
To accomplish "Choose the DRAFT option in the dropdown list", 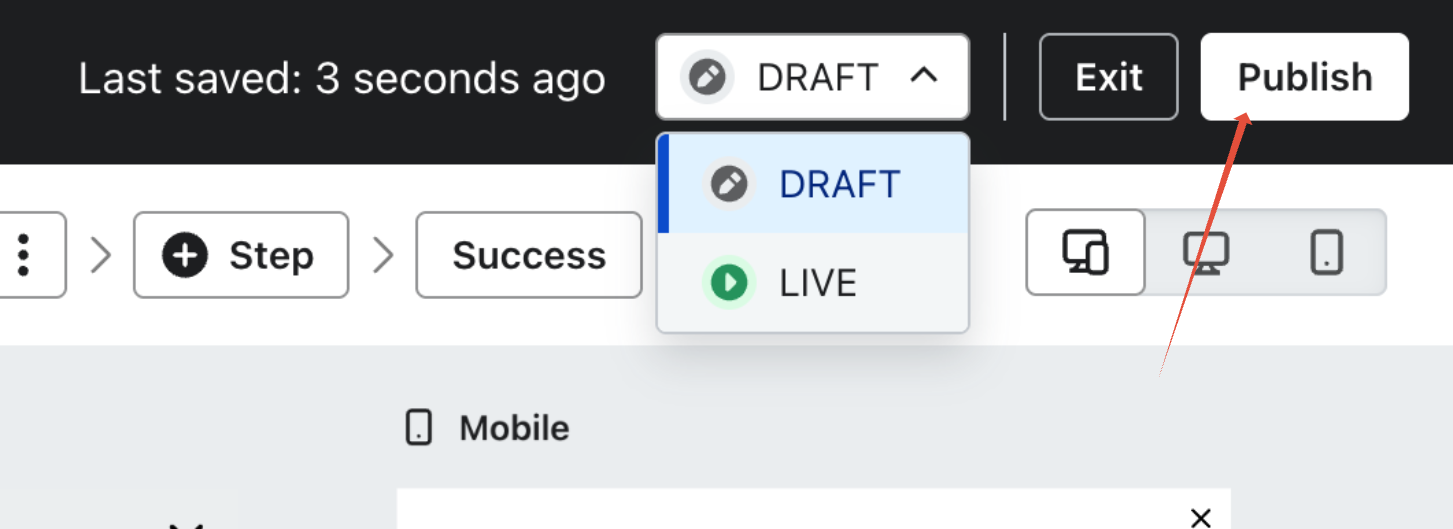I will tap(838, 185).
